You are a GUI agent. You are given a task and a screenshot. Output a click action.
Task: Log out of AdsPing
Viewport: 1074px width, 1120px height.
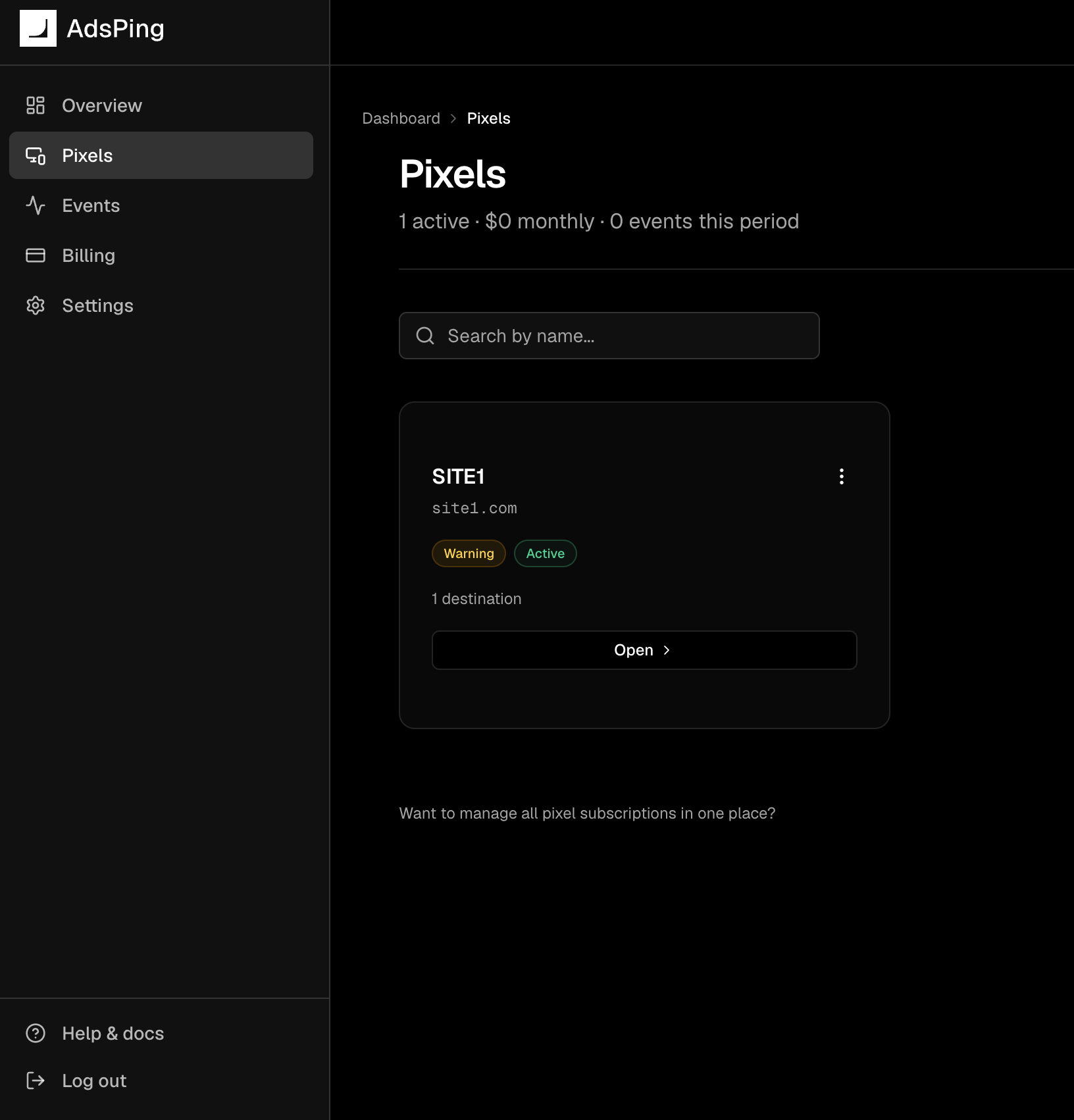click(161, 1081)
